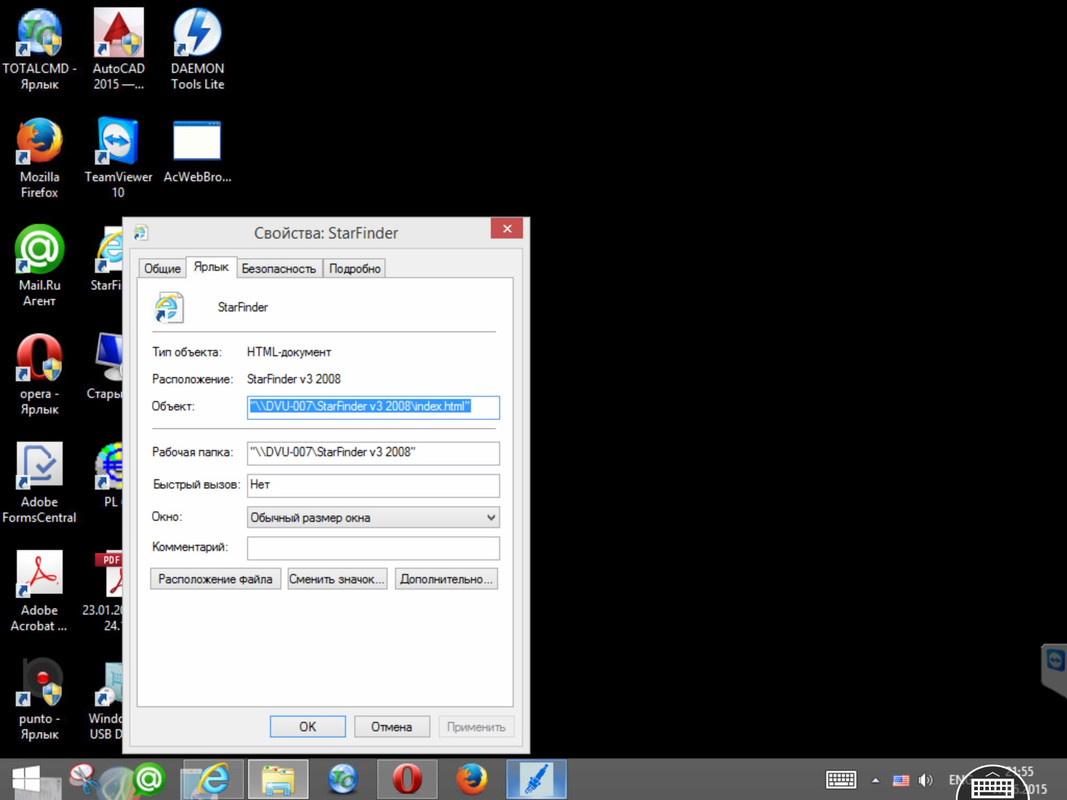
Task: Open File Explorer from the taskbar
Action: (x=277, y=778)
